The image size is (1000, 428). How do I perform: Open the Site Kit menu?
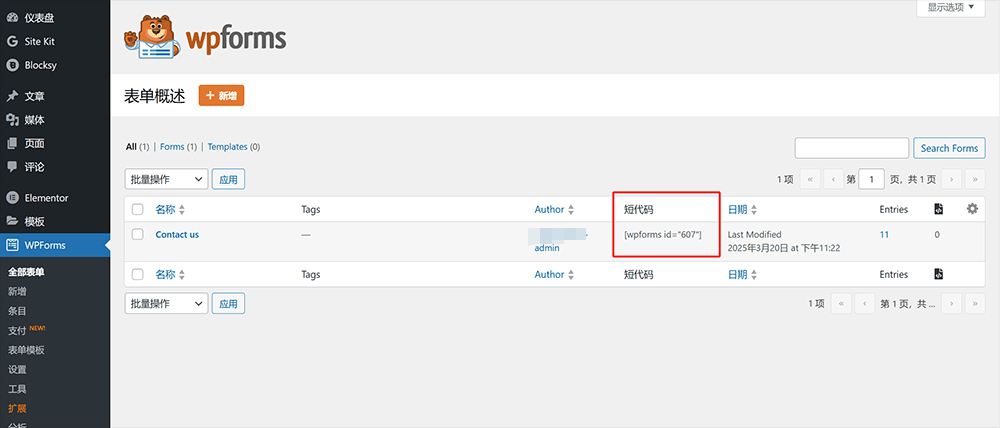click(x=55, y=41)
